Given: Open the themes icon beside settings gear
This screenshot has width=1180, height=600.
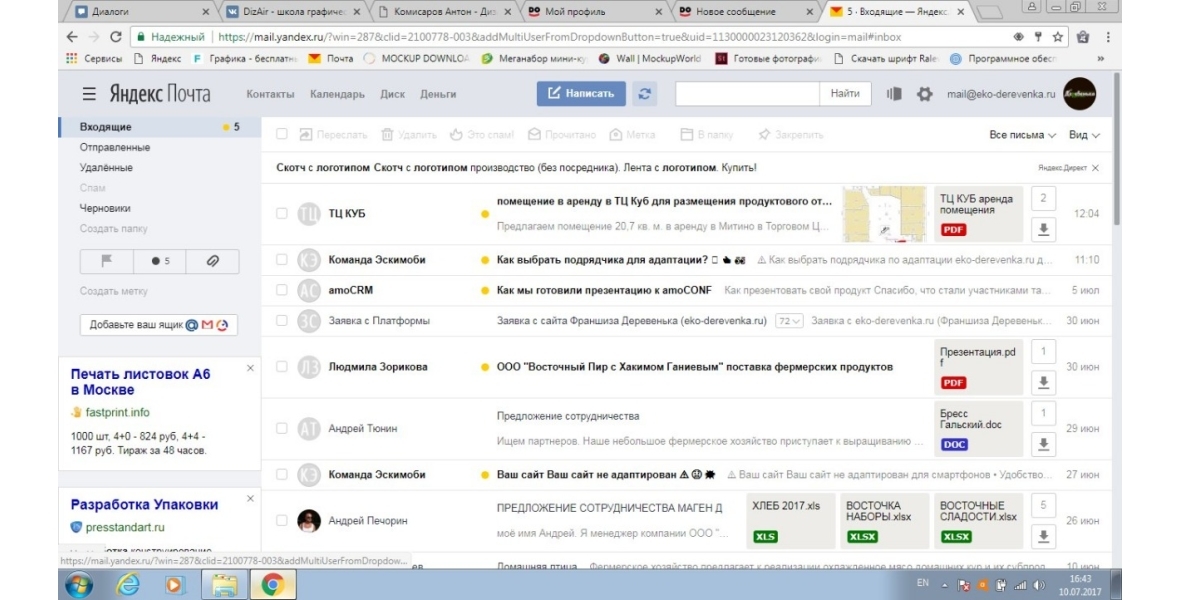Looking at the screenshot, I should pos(894,94).
